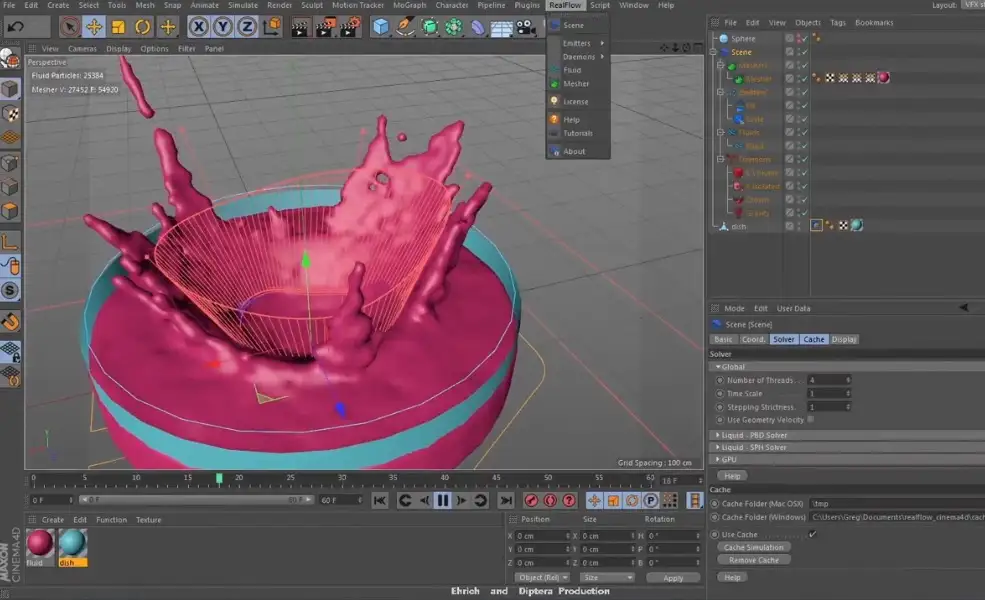Uncheck the Use Cache checkbox

812,534
